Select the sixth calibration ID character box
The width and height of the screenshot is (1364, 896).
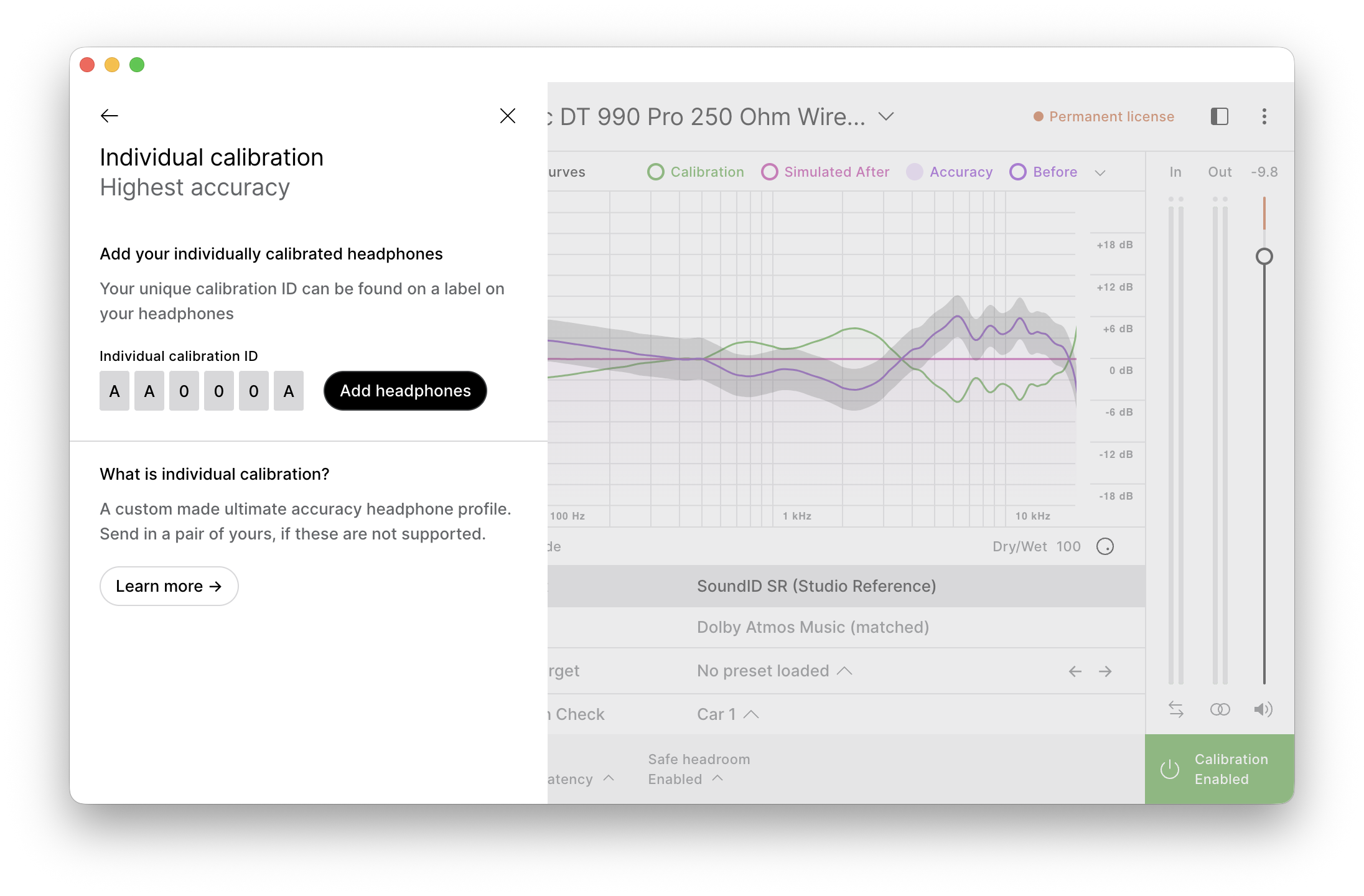[x=289, y=391]
